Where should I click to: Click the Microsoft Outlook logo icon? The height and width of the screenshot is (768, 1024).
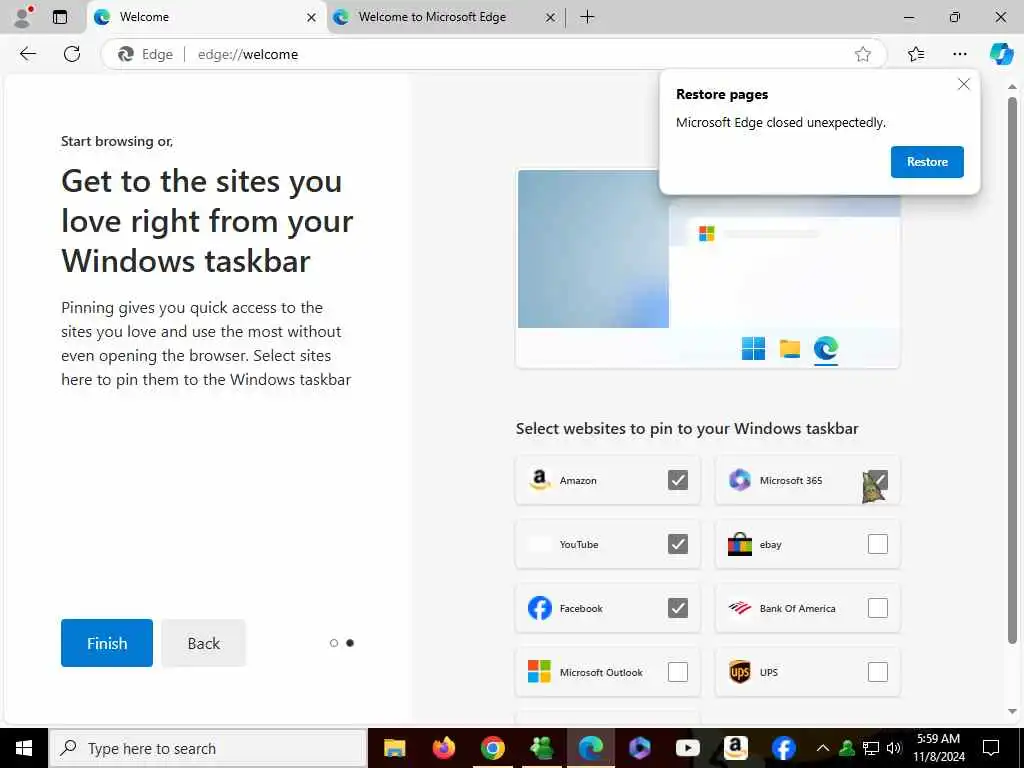[x=539, y=671]
